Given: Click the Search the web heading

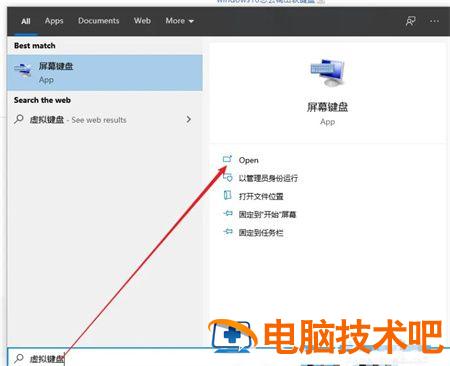Looking at the screenshot, I should 42,100.
